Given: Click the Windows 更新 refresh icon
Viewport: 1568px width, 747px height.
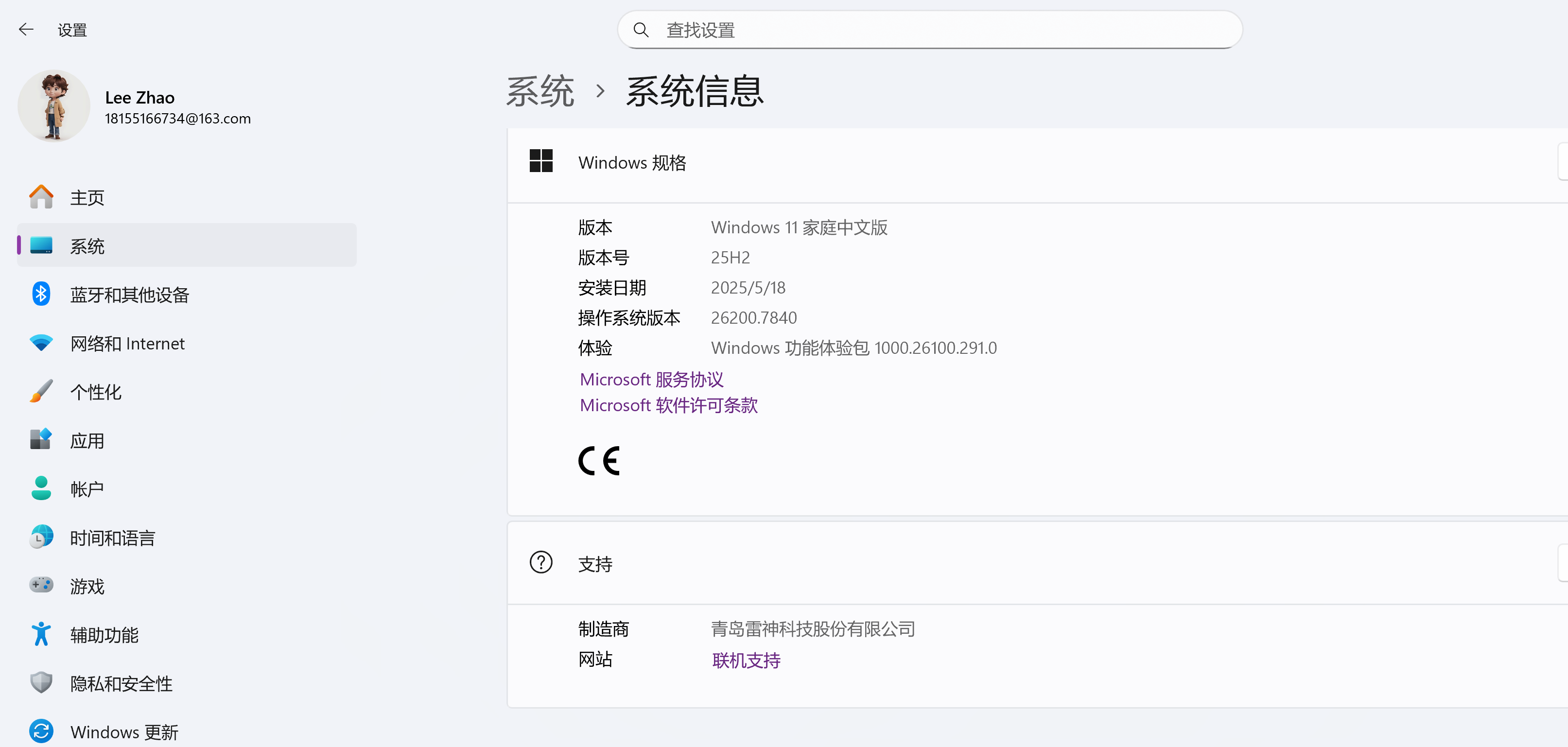Looking at the screenshot, I should click(x=41, y=730).
